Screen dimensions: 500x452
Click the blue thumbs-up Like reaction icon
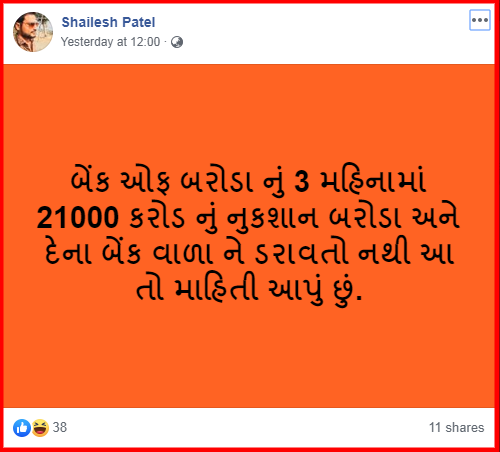click(x=22, y=428)
